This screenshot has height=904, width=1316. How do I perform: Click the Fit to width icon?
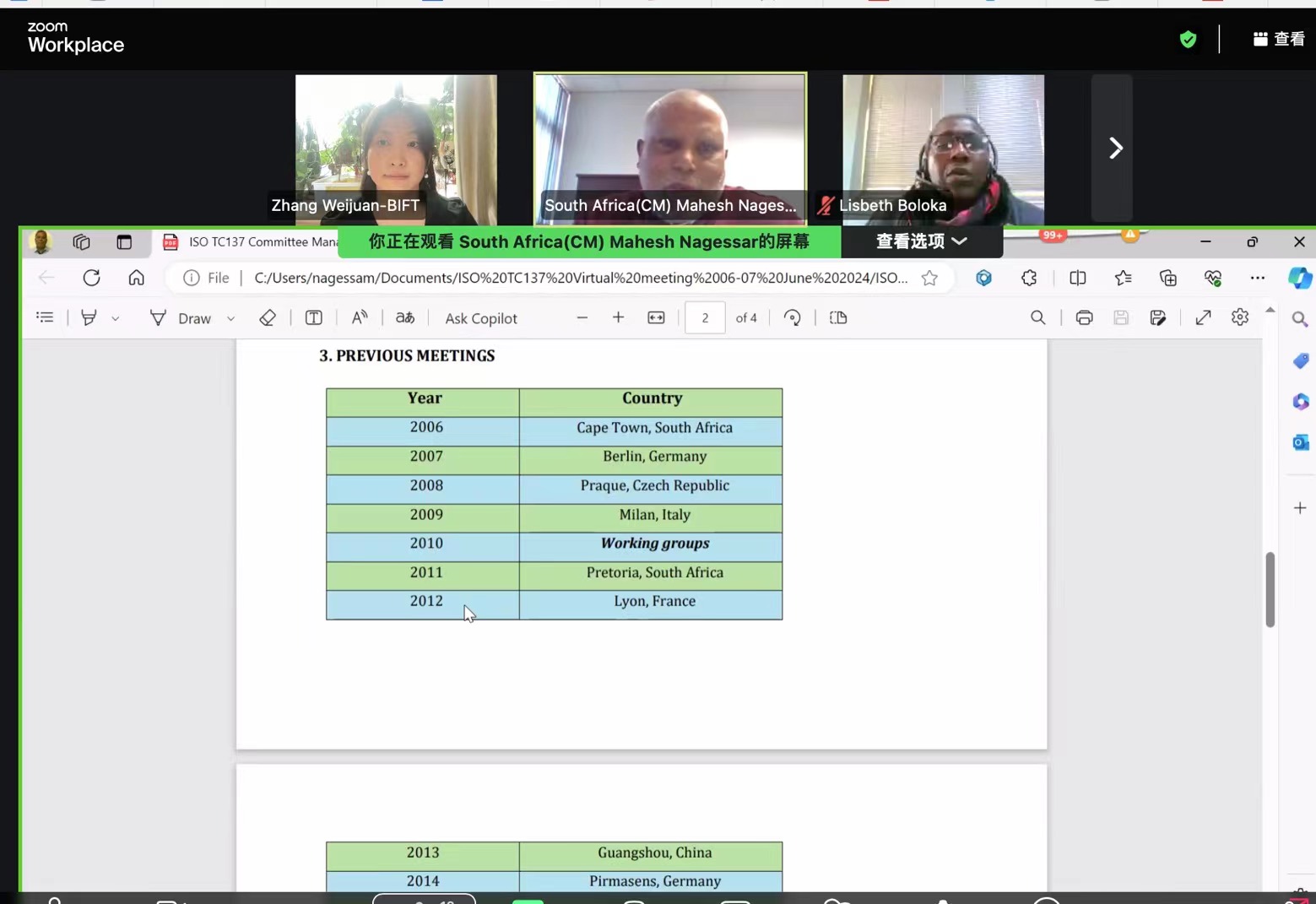tap(656, 318)
